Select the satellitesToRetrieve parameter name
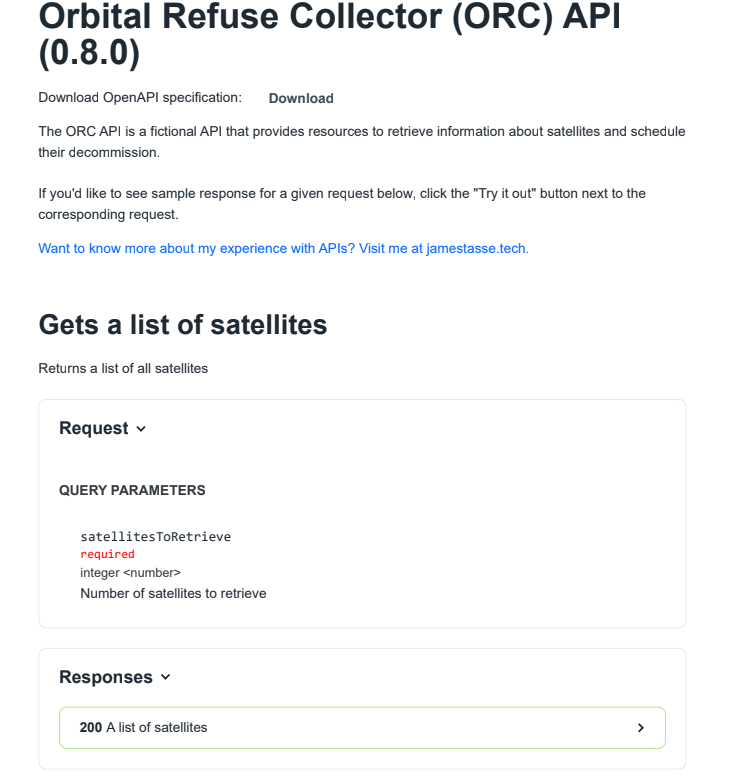735x777 pixels. pos(156,537)
